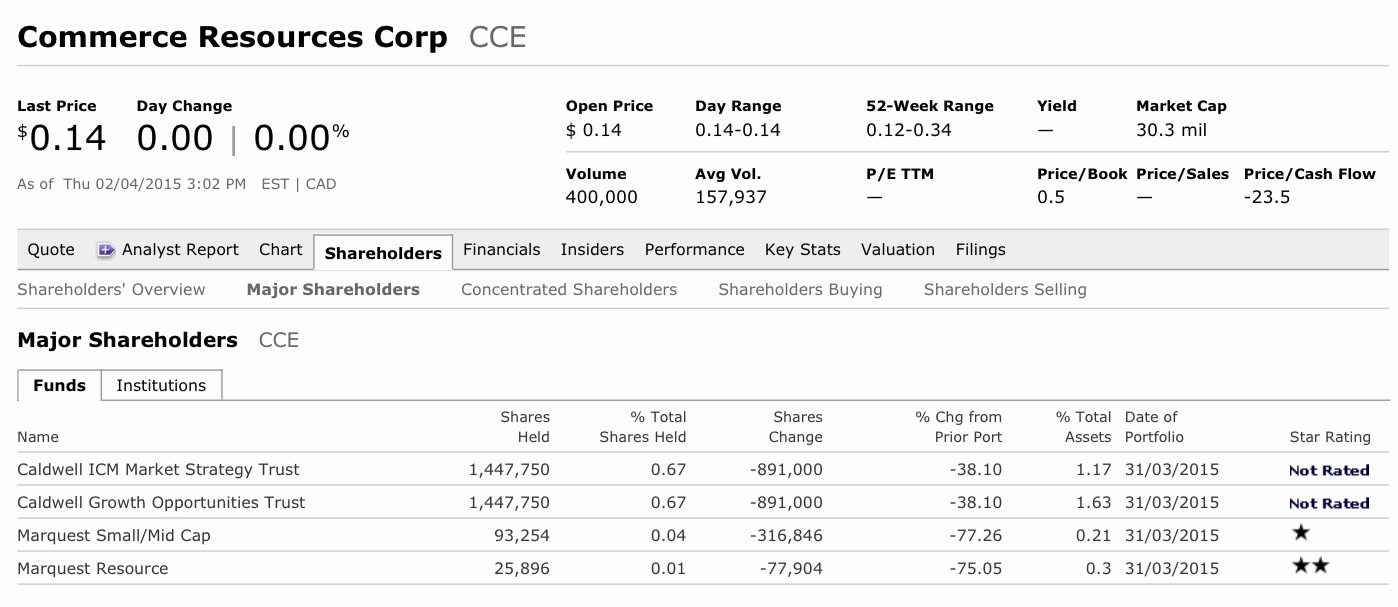This screenshot has width=1398, height=607.
Task: Open the Quote tab
Action: click(x=51, y=250)
